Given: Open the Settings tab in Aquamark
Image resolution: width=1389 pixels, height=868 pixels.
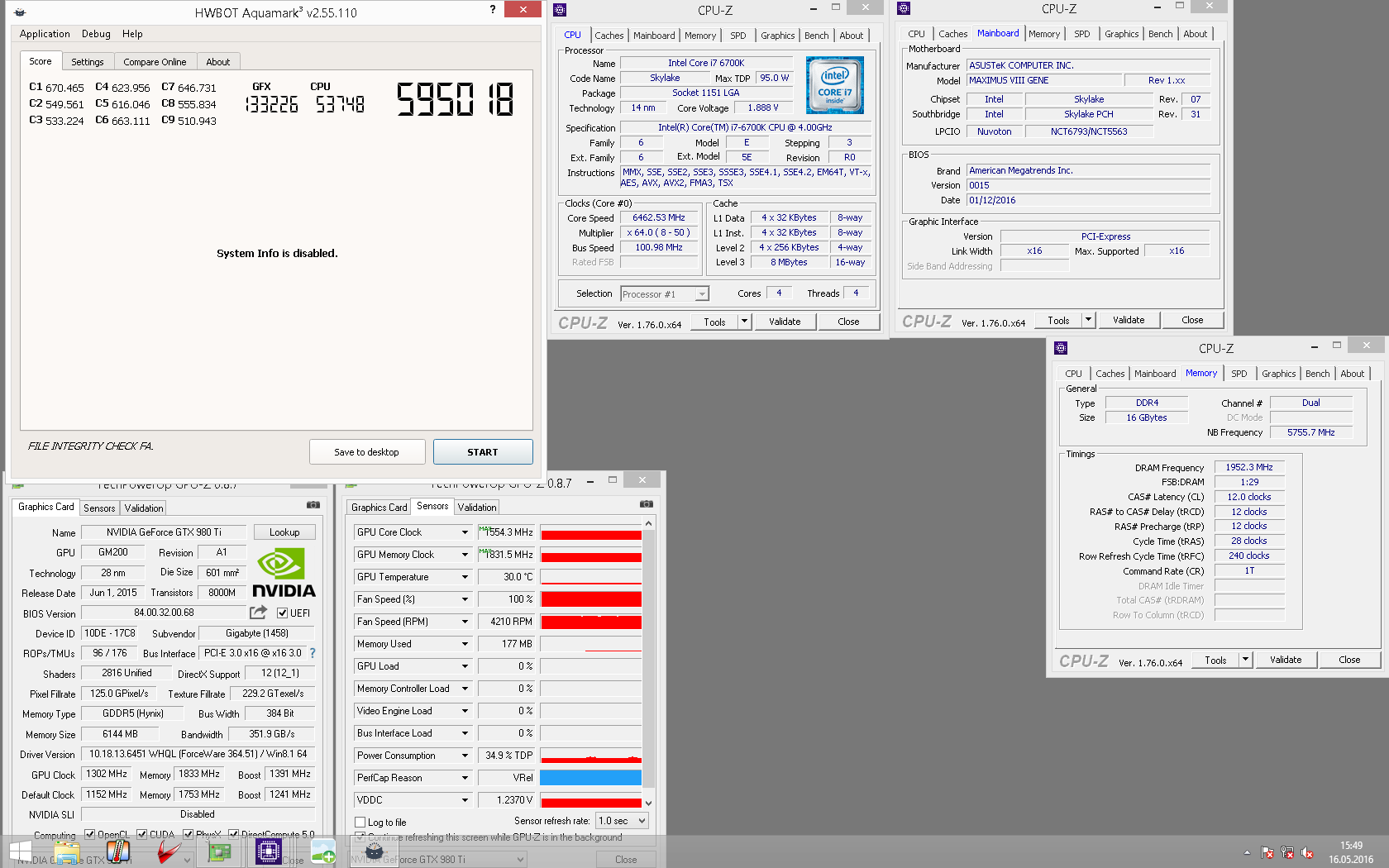Looking at the screenshot, I should [x=87, y=62].
